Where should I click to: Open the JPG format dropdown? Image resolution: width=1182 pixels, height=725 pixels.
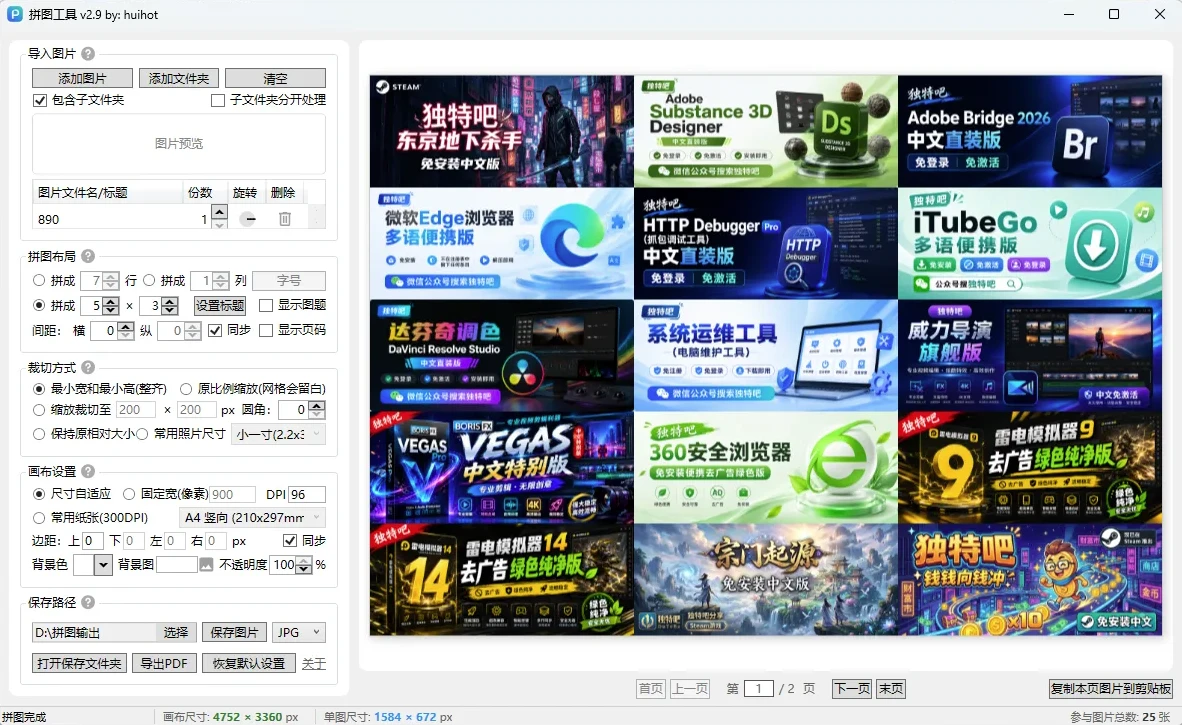pos(299,632)
